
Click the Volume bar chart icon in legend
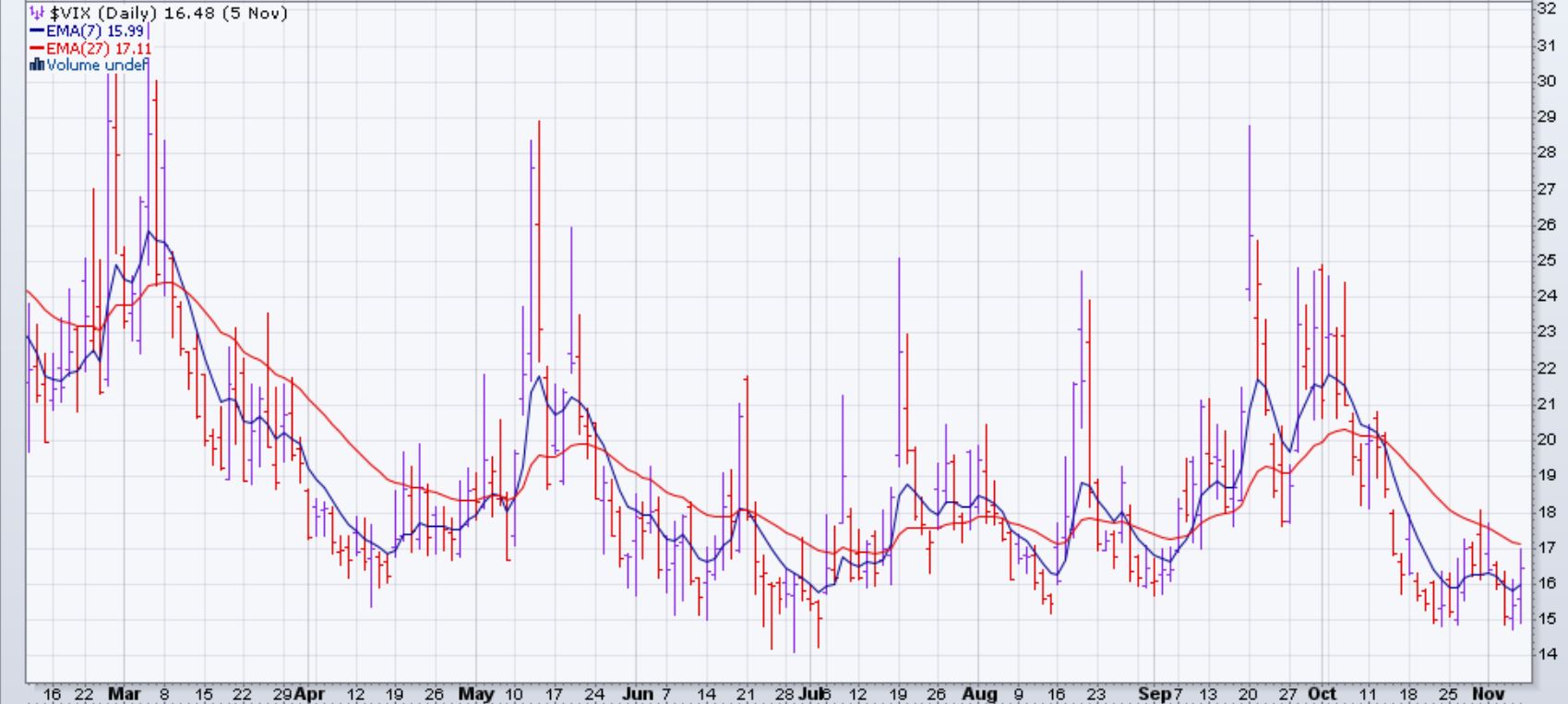37,66
